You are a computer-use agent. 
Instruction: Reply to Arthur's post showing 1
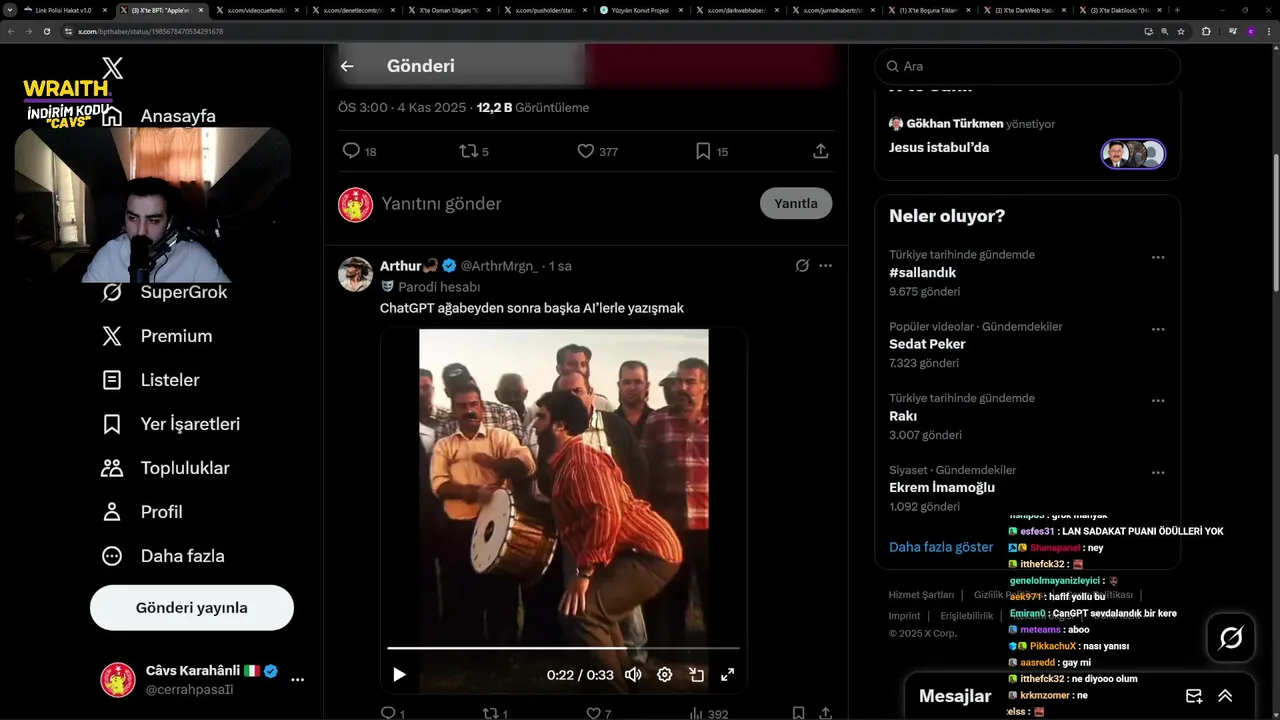[x=389, y=713]
